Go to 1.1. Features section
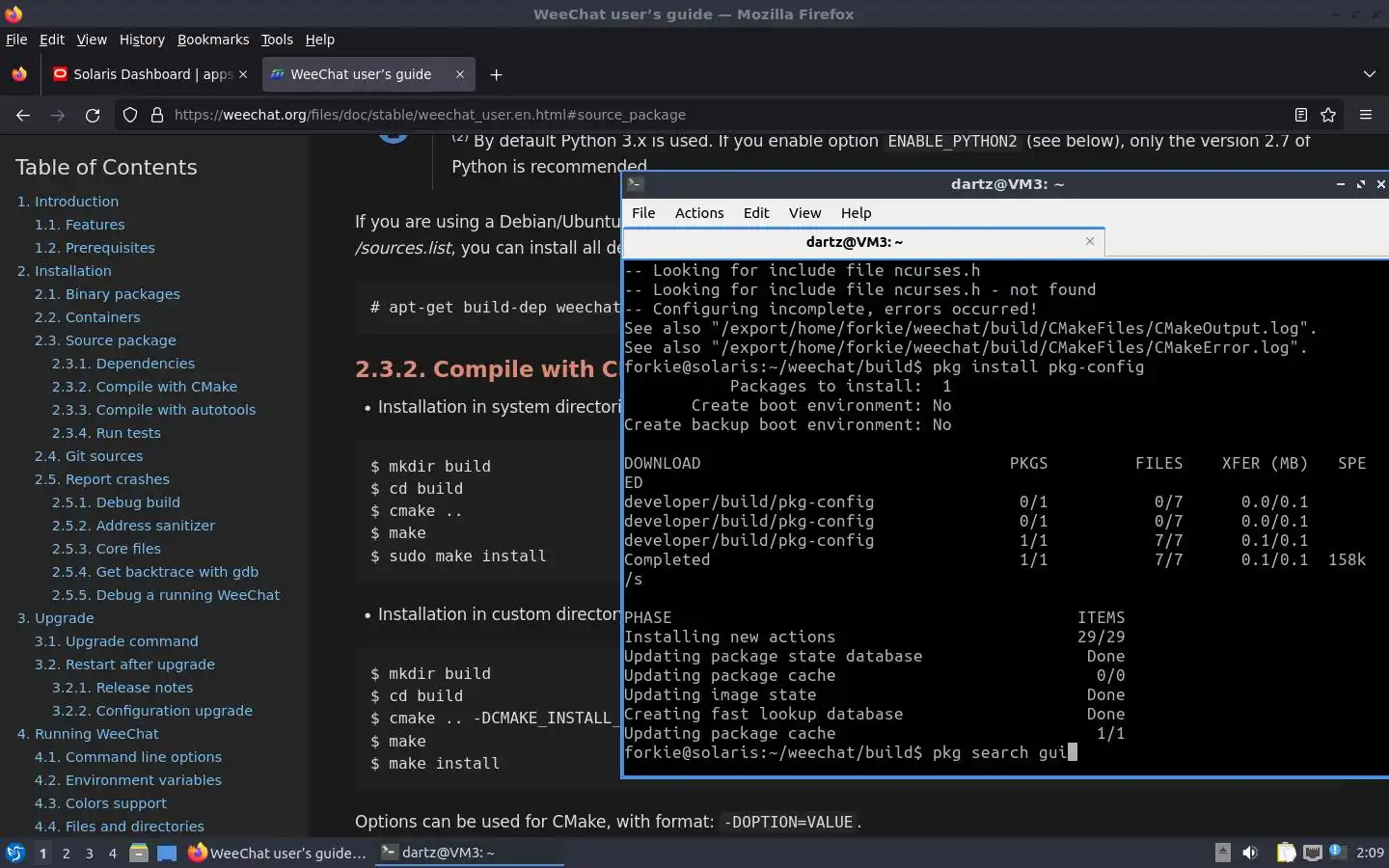 click(80, 225)
